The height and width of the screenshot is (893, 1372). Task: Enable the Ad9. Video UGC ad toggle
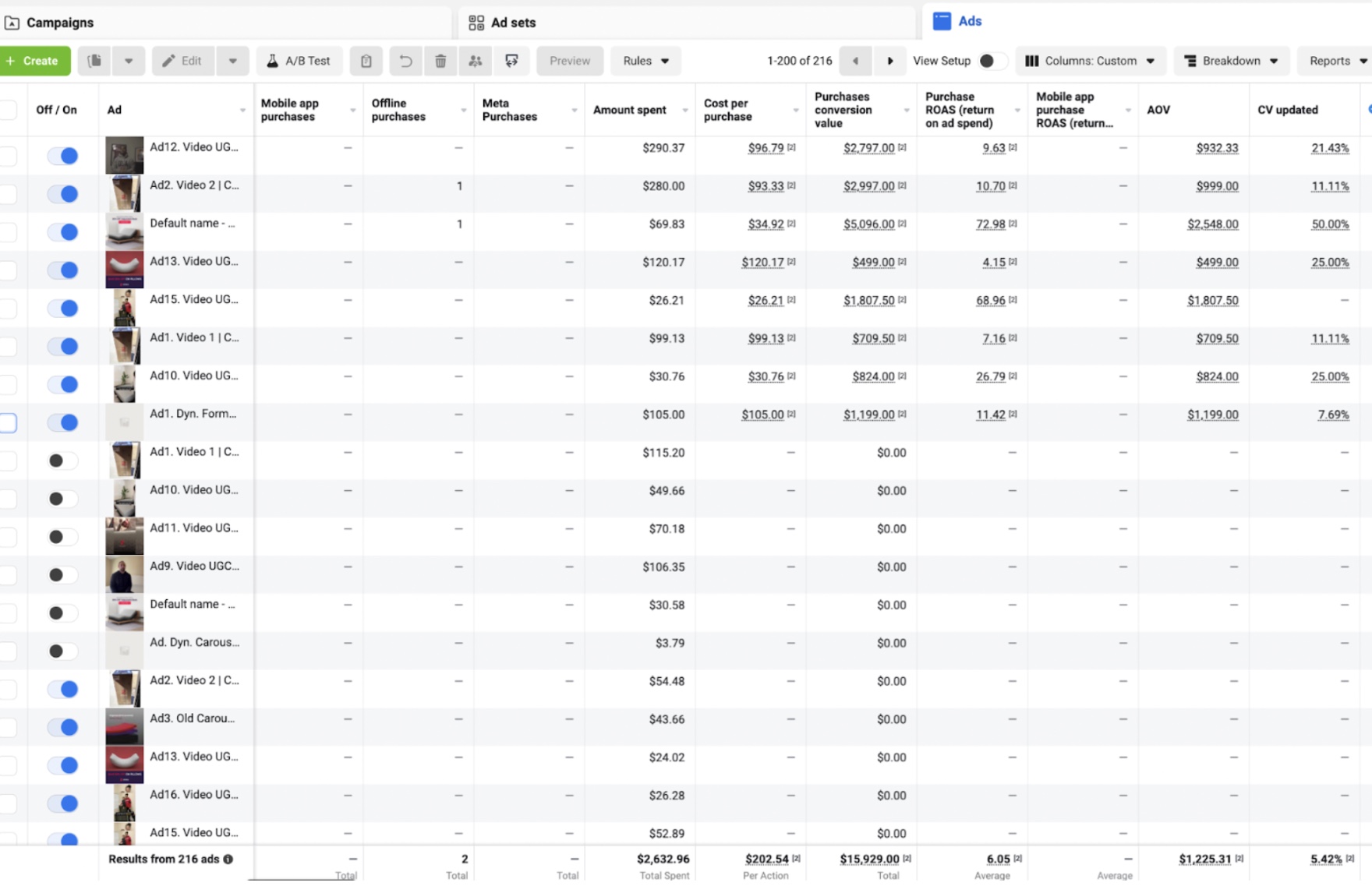[63, 575]
